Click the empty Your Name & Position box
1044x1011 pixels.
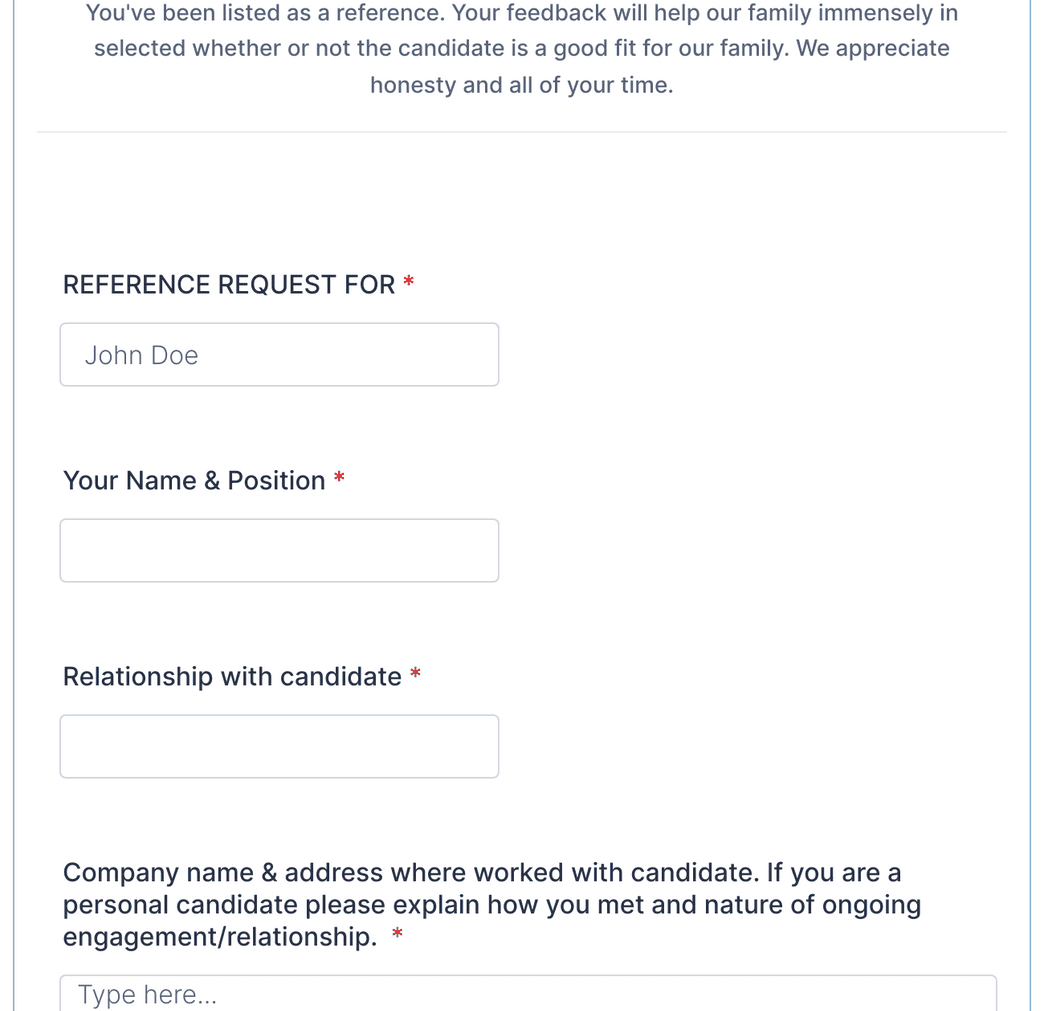pos(279,550)
